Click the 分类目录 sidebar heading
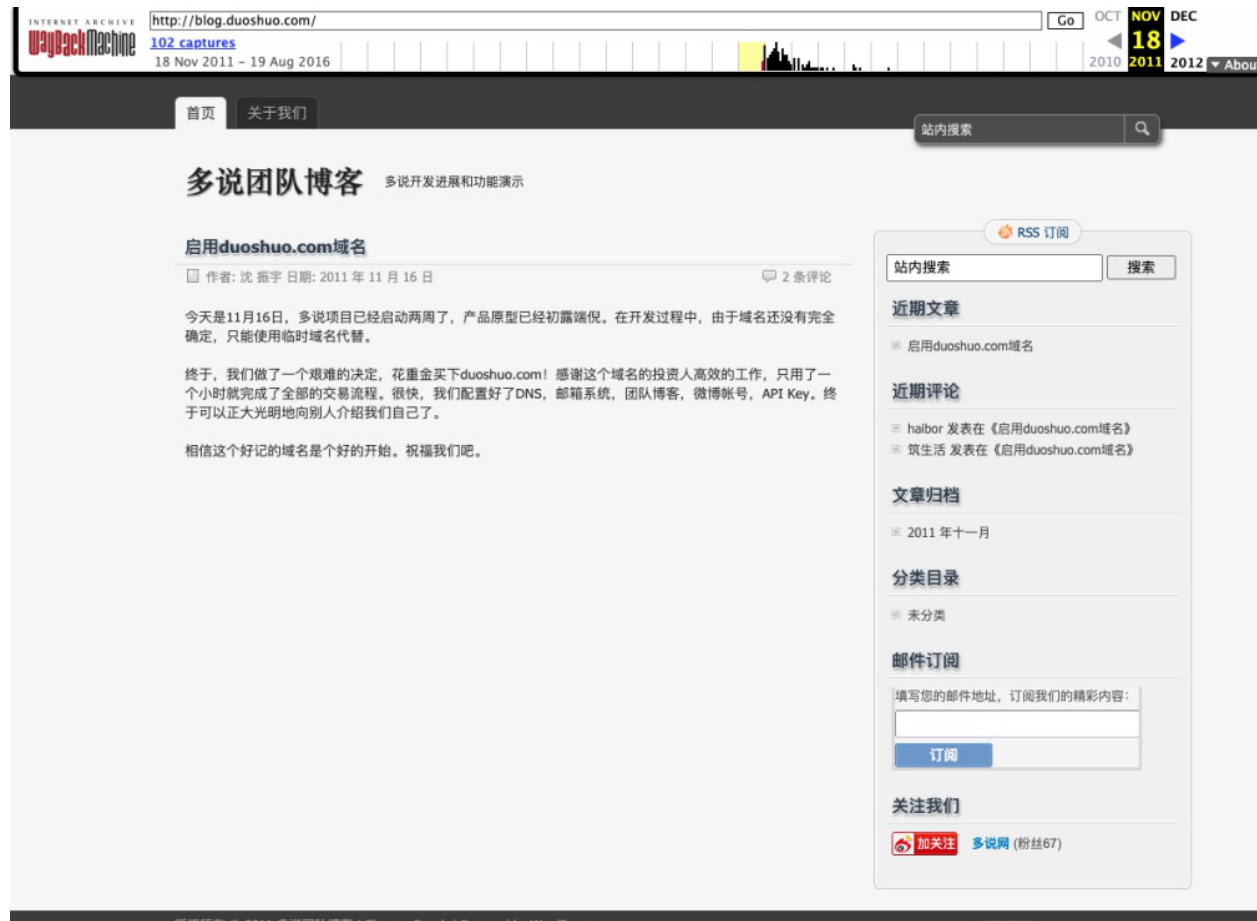The width and height of the screenshot is (1257, 921). pyautogui.click(x=926, y=578)
